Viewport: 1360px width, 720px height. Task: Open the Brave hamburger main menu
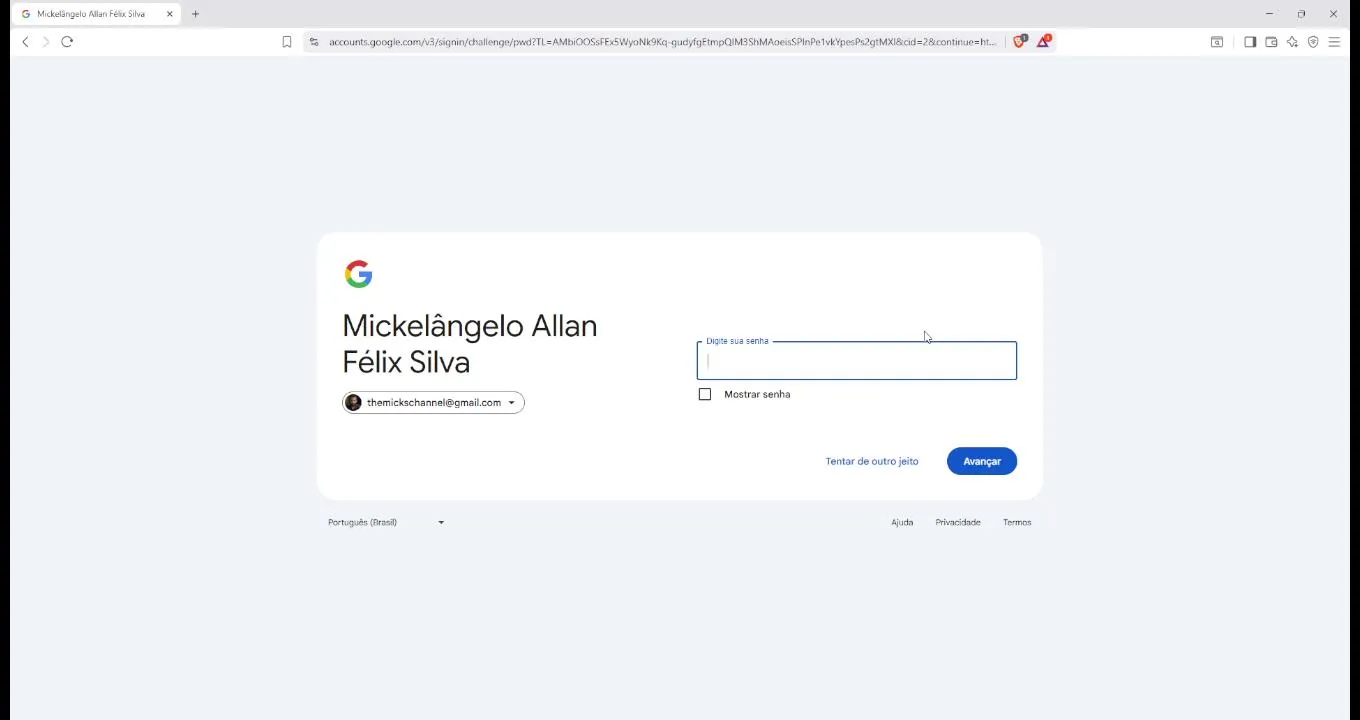pos(1334,42)
